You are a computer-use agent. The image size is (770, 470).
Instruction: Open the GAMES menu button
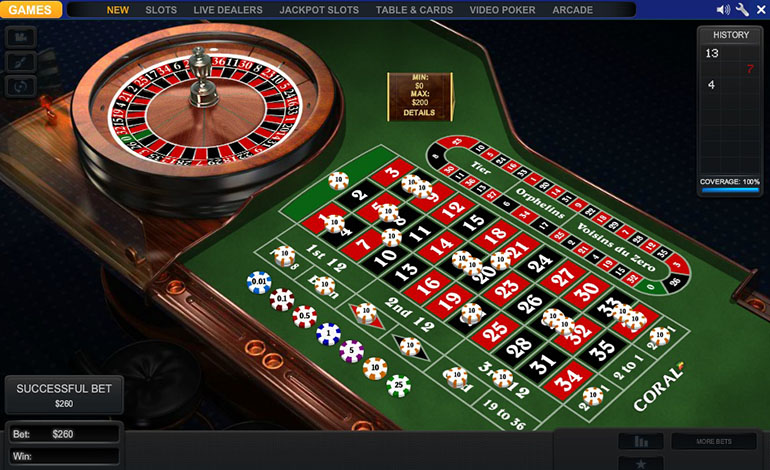coord(30,10)
